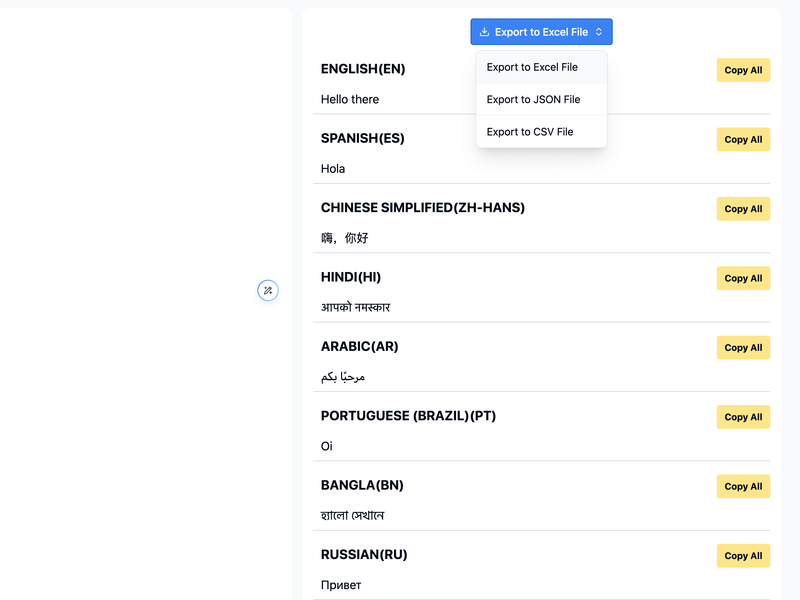Choose Export to JSON File from menu
This screenshot has height=600, width=800.
(x=532, y=99)
